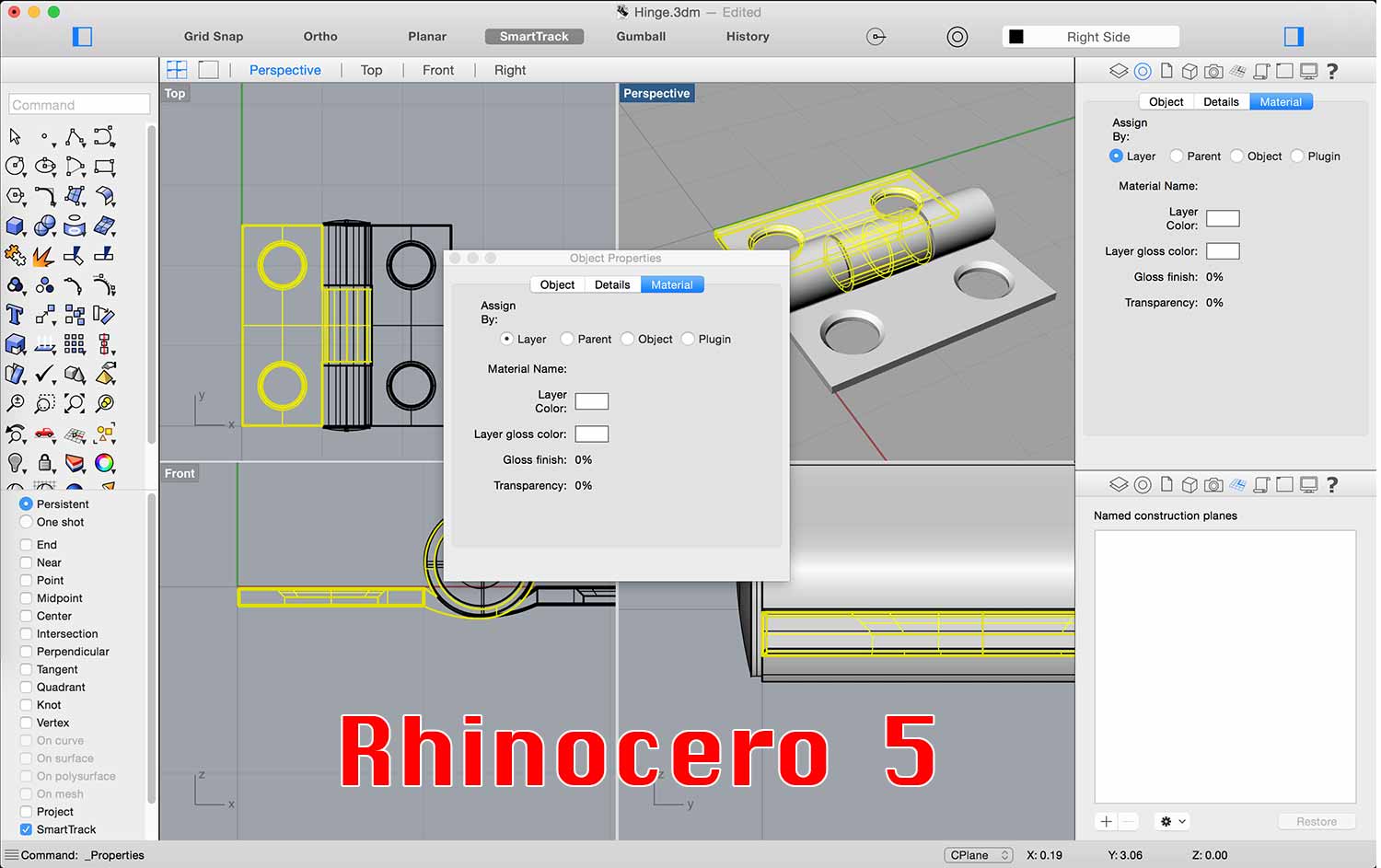Open the CPlane dropdown in status bar
This screenshot has width=1381, height=868.
978,855
